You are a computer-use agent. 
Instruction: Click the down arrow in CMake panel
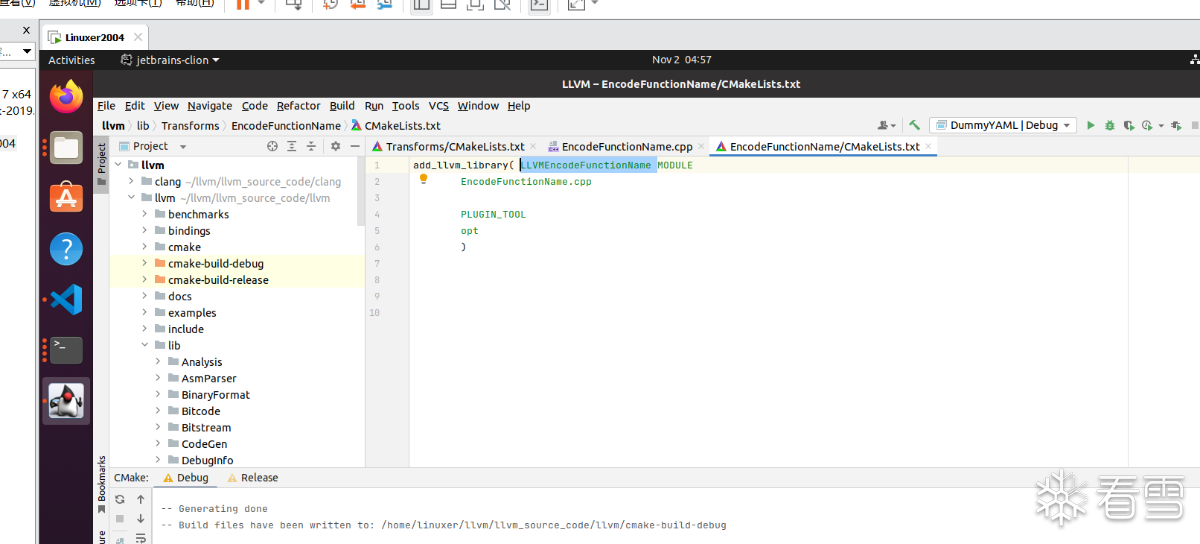point(141,519)
